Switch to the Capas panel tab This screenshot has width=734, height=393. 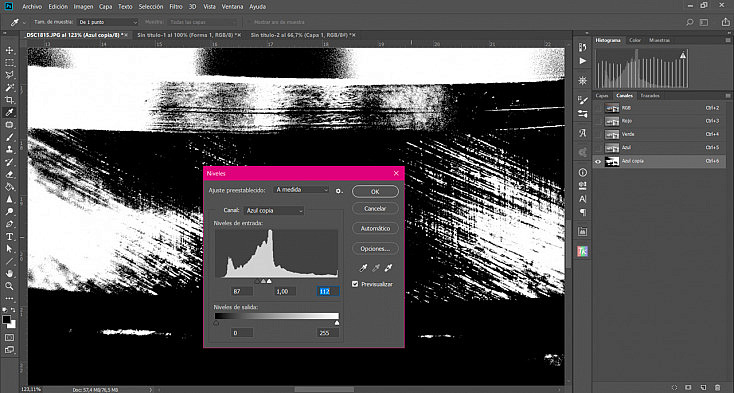602,95
